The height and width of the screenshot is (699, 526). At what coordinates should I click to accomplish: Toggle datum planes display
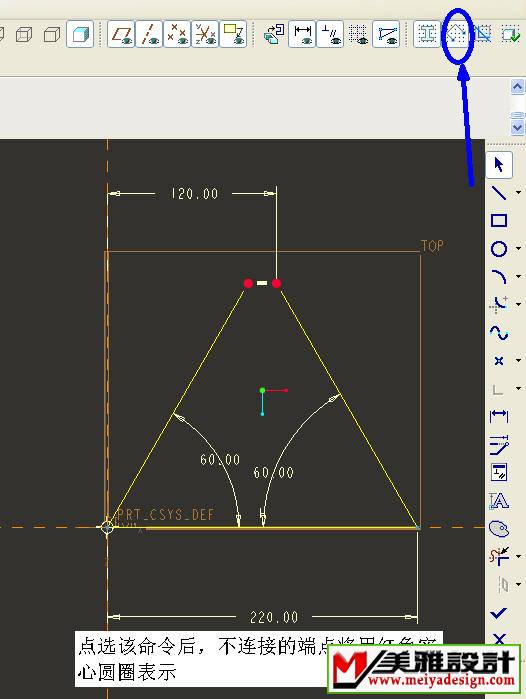(121, 34)
